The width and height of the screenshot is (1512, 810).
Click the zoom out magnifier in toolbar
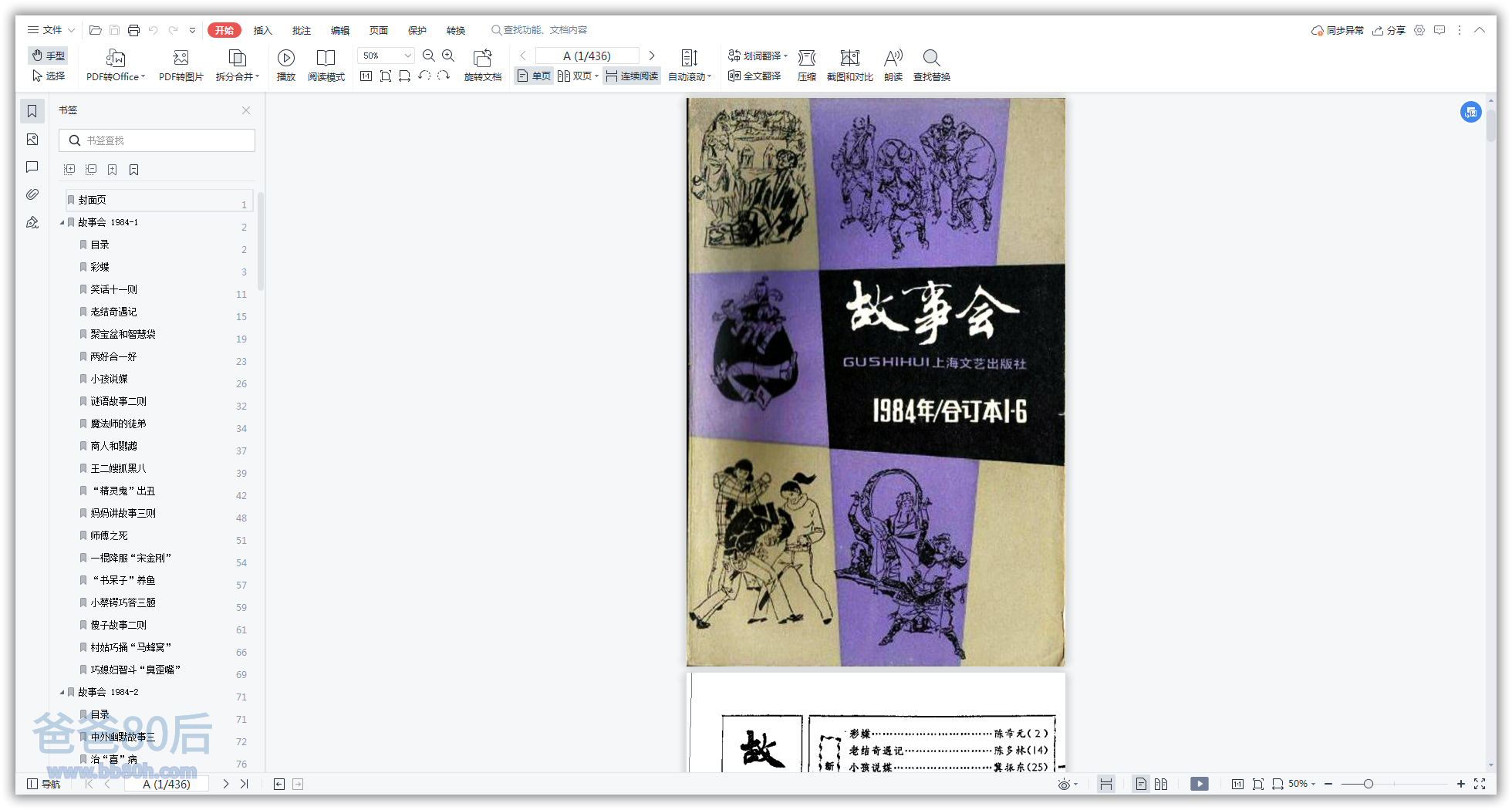pyautogui.click(x=429, y=56)
